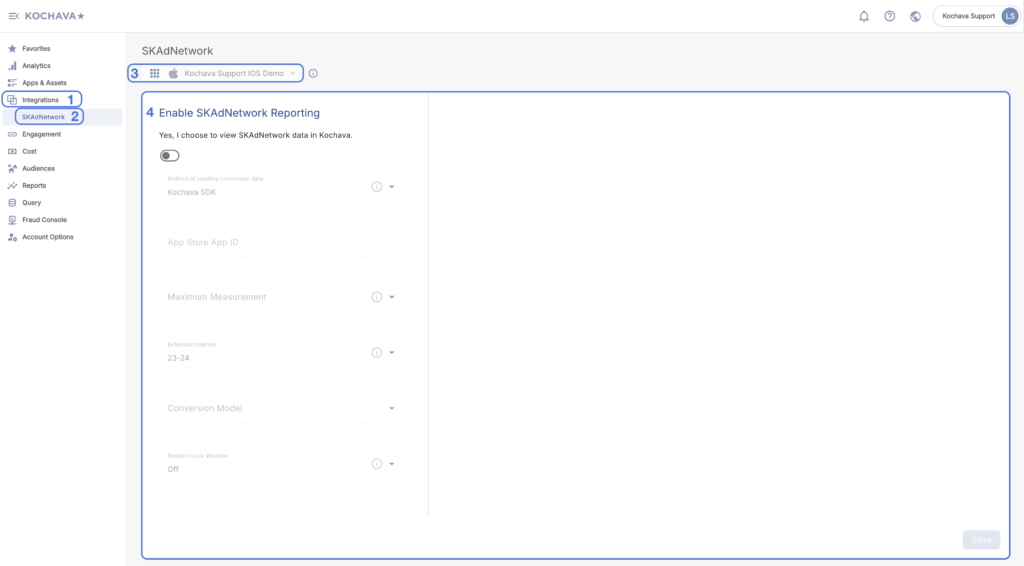Image resolution: width=1024 pixels, height=566 pixels.
Task: Open the app grid selector icon
Action: 155,73
